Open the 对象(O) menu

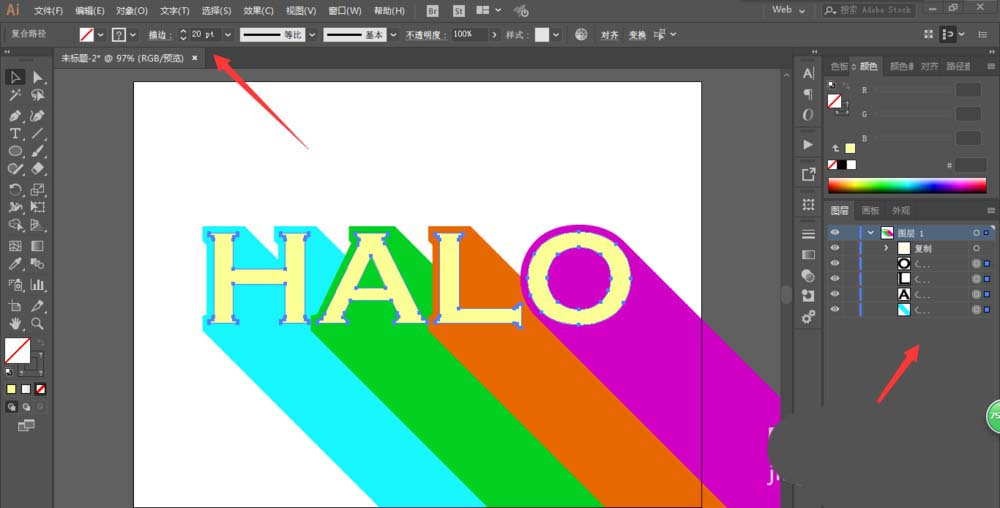(131, 11)
